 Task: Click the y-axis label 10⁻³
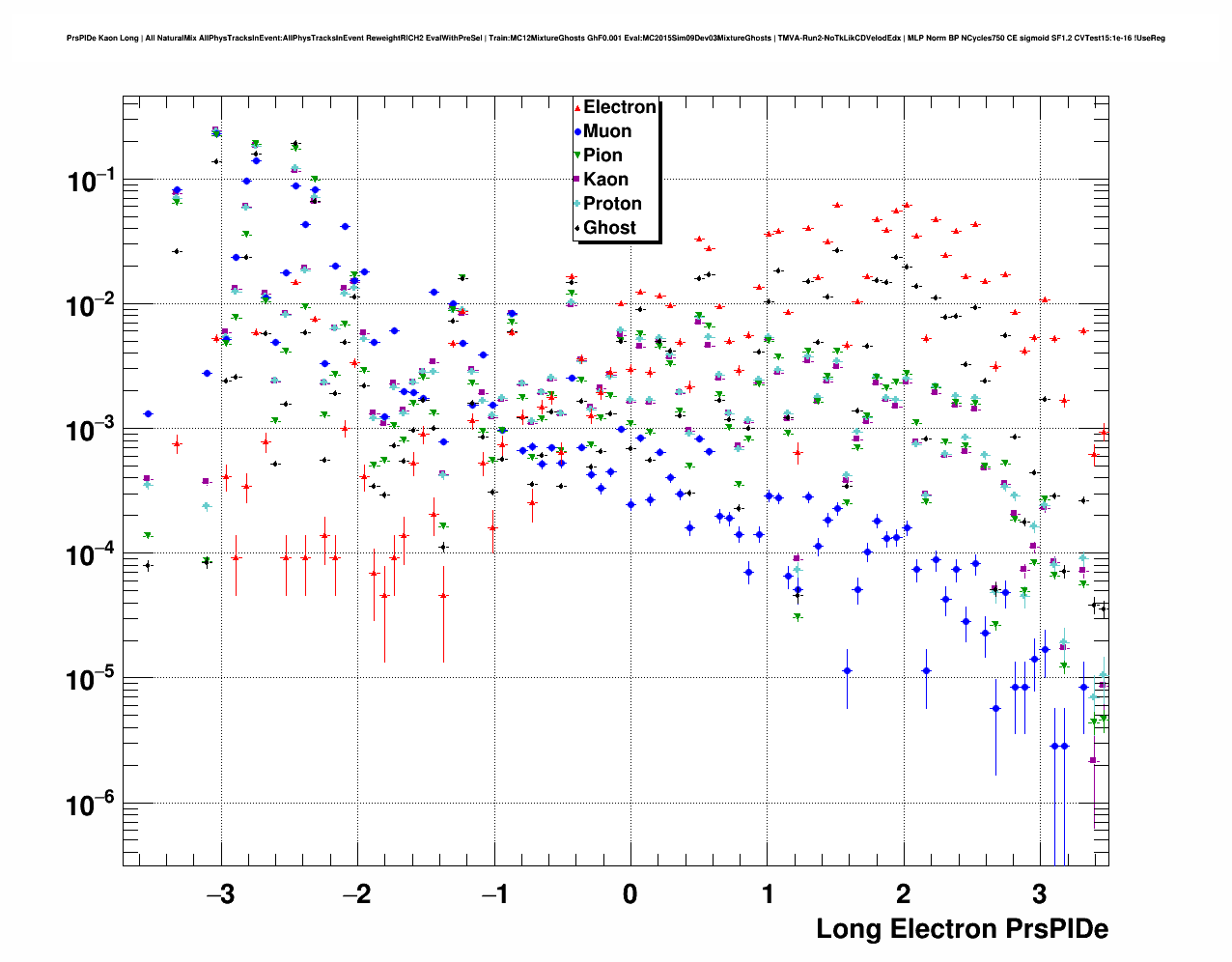90,429
